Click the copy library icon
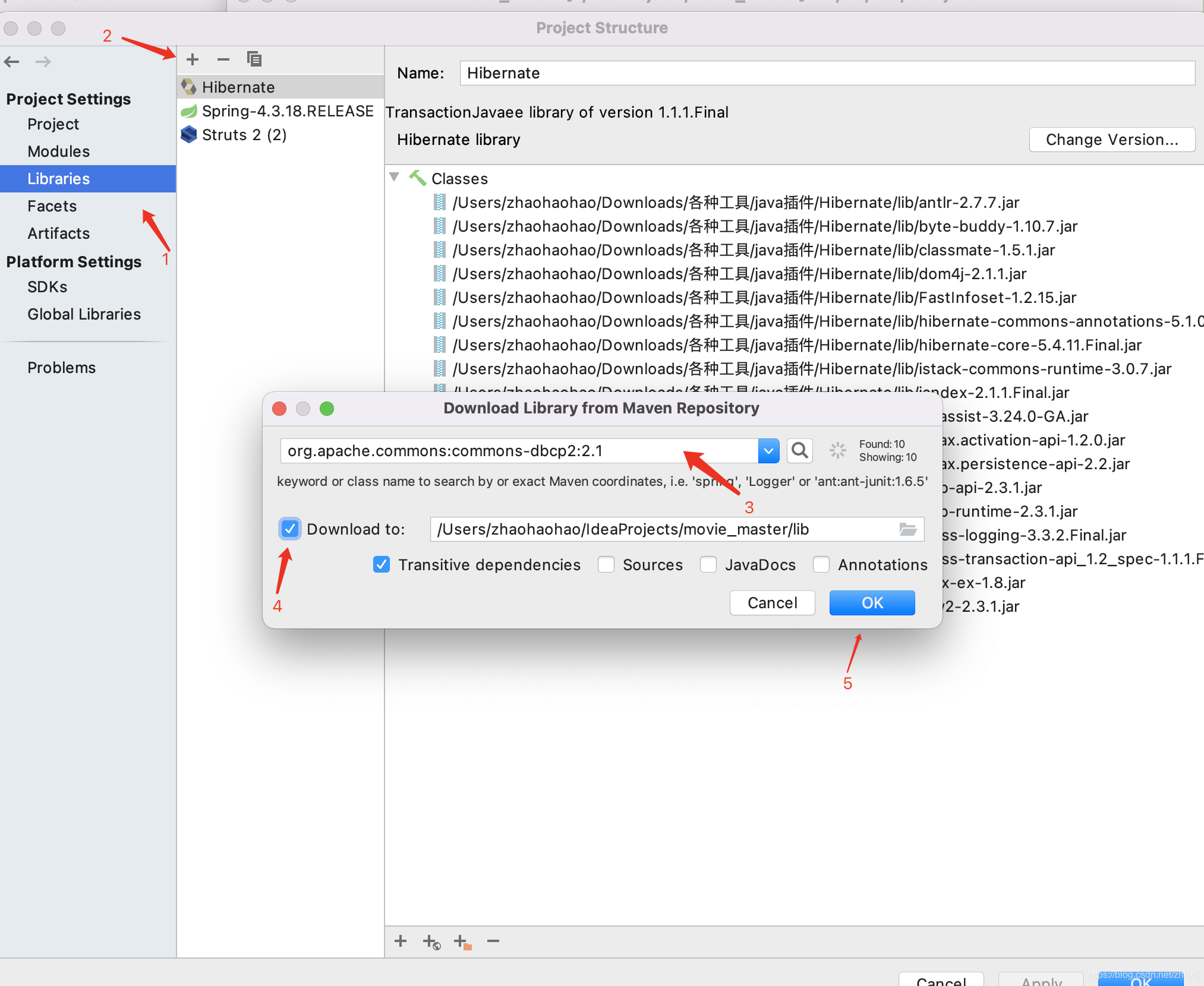The width and height of the screenshot is (1204, 986). click(254, 59)
